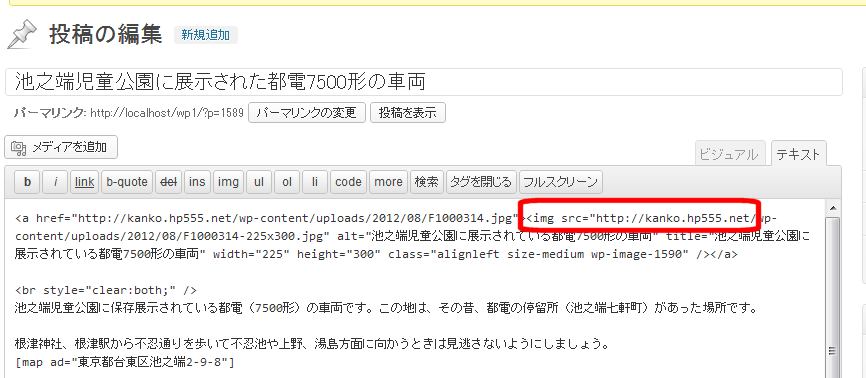The width and height of the screenshot is (866, 378).
Task: Insert italic tag with i button
Action: [55, 182]
